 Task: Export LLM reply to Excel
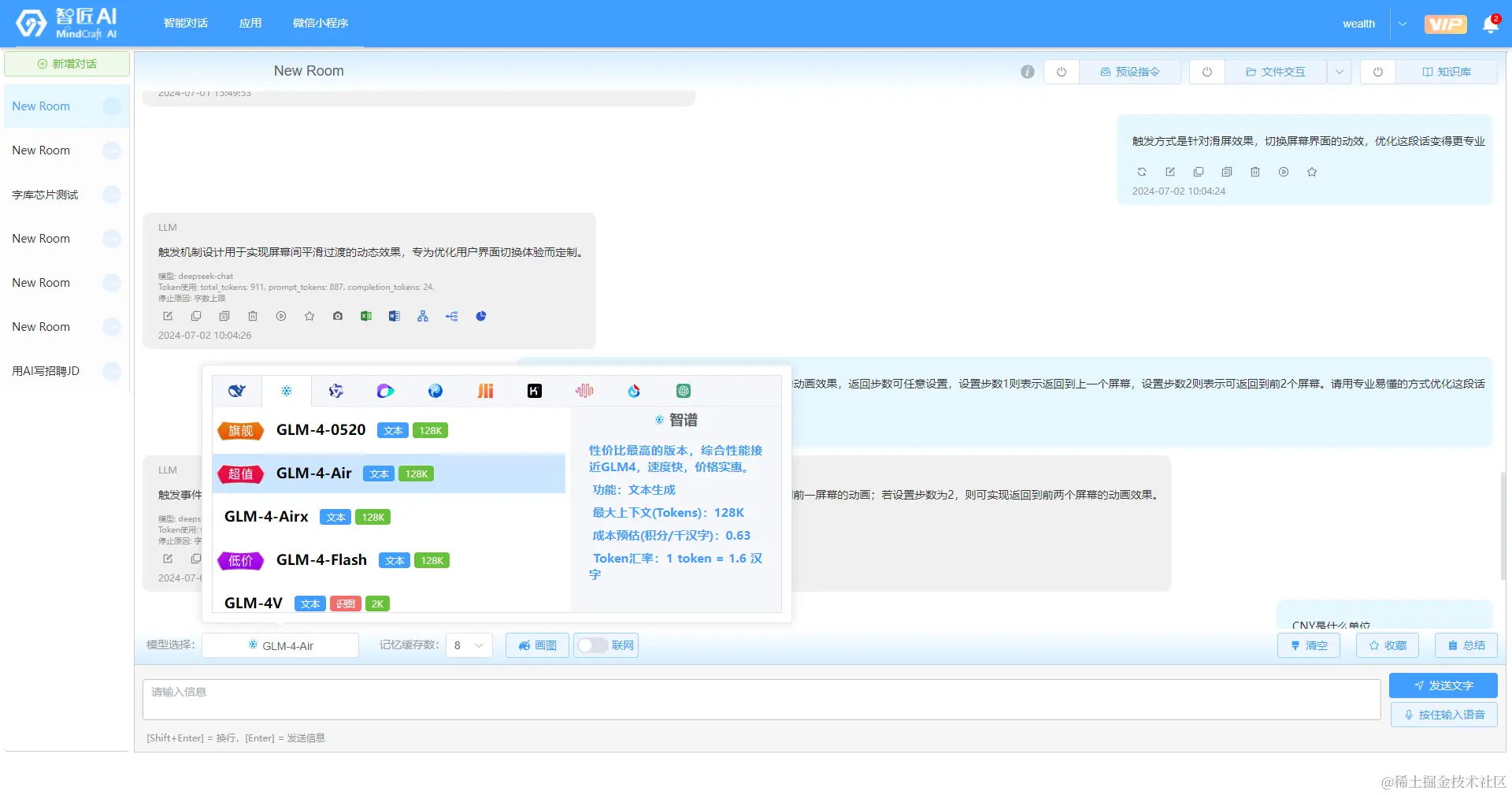click(366, 316)
